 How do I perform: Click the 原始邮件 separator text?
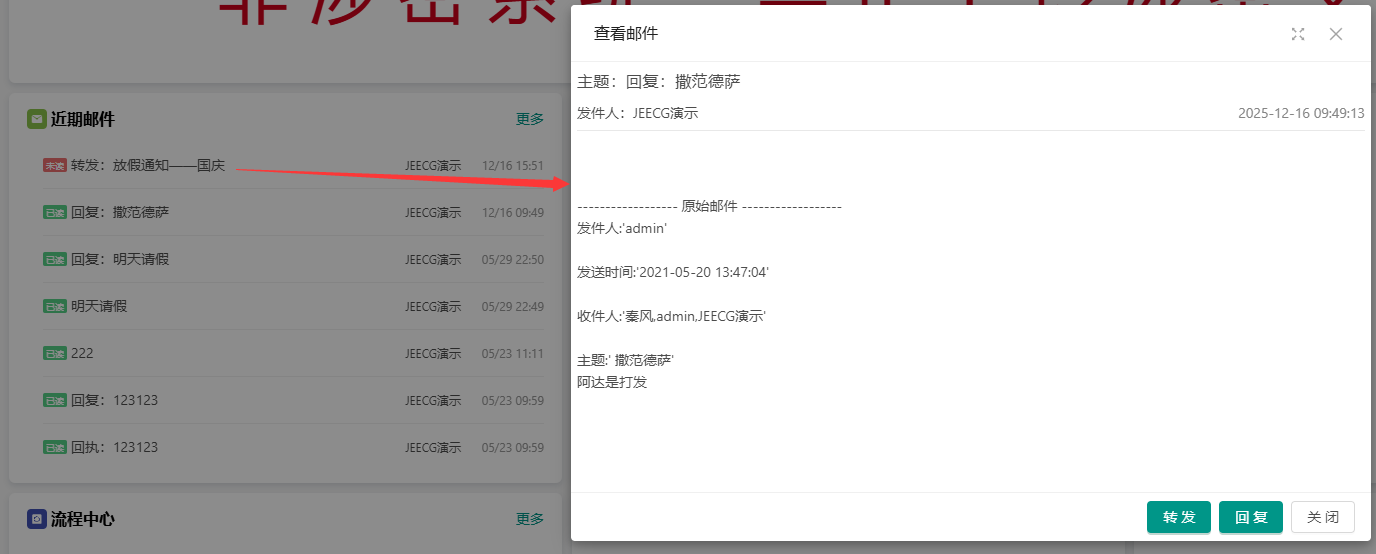coord(709,206)
